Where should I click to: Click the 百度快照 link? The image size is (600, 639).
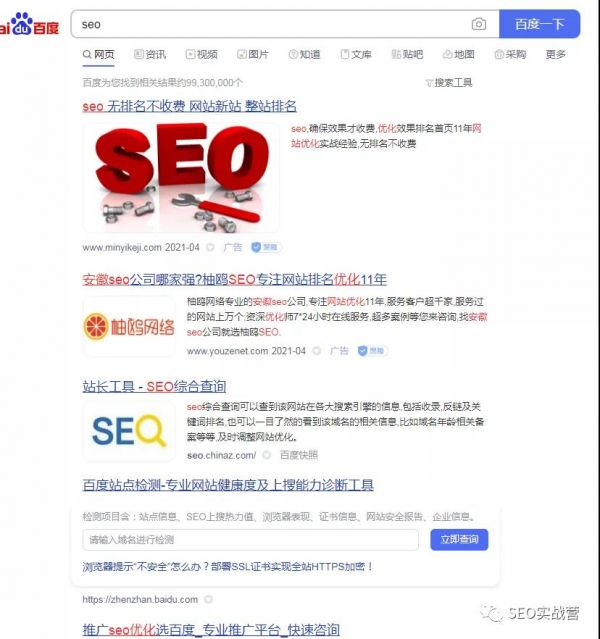[x=299, y=455]
